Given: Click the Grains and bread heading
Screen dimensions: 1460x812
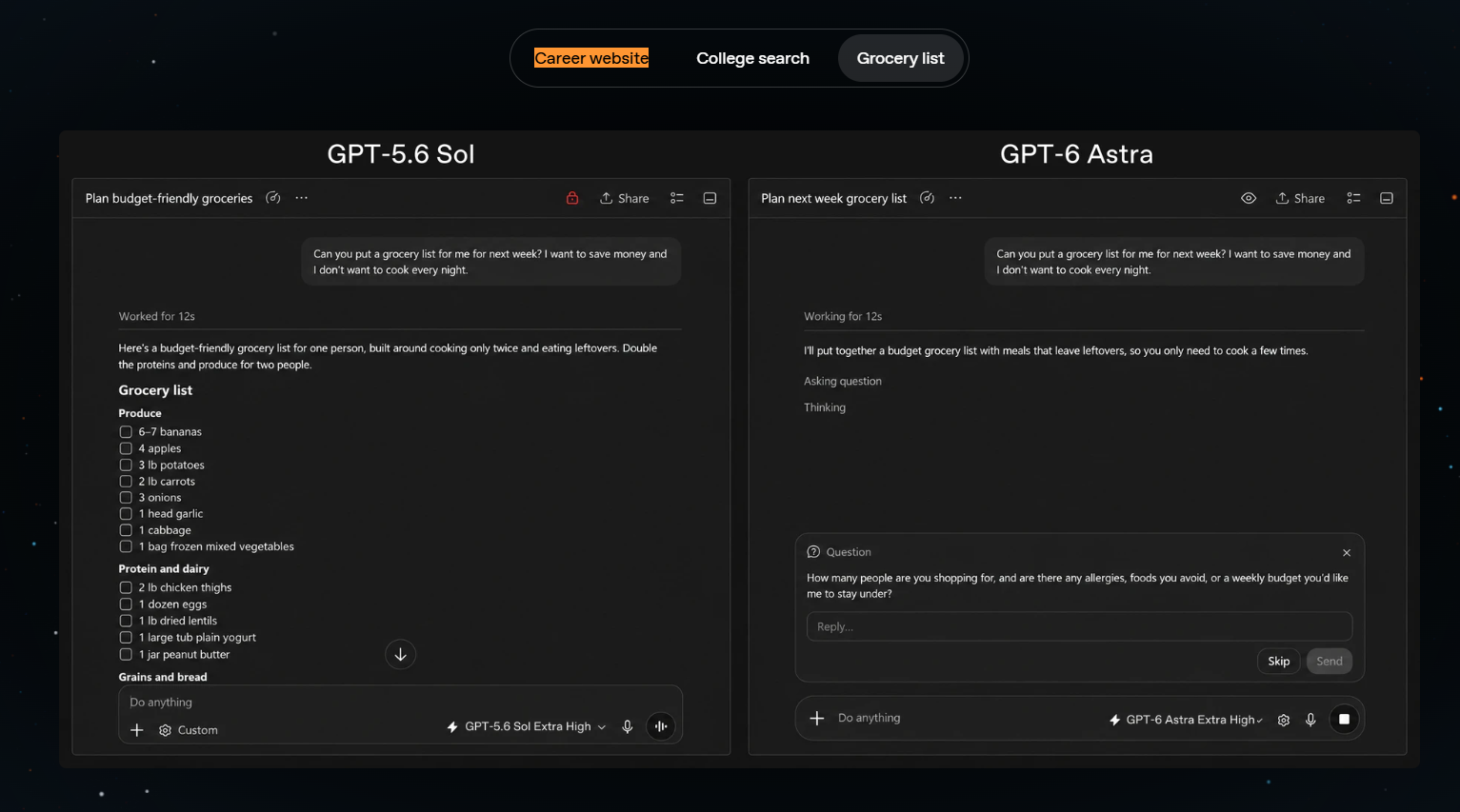Looking at the screenshot, I should click(x=163, y=678).
